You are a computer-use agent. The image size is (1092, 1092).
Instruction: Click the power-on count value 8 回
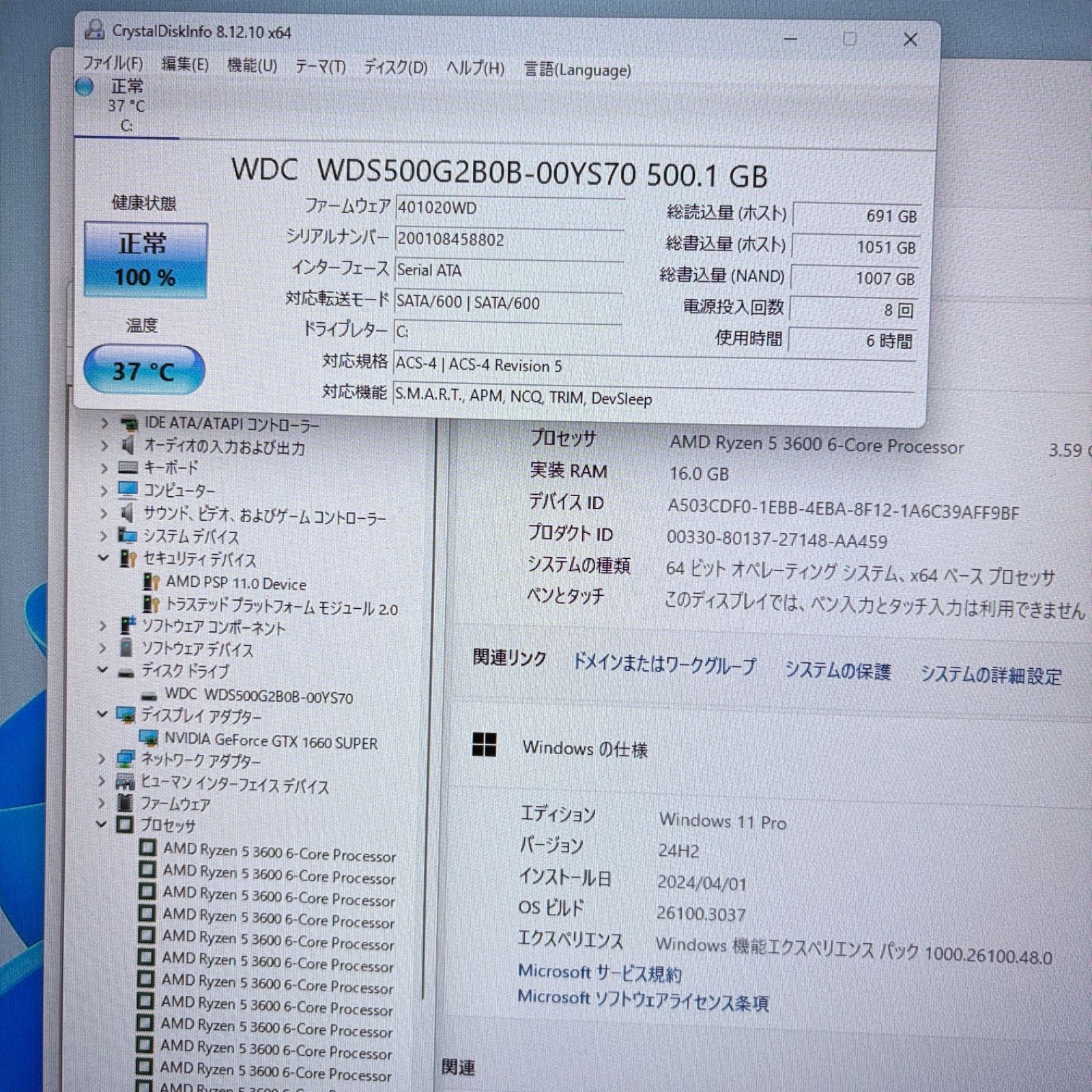click(x=853, y=310)
